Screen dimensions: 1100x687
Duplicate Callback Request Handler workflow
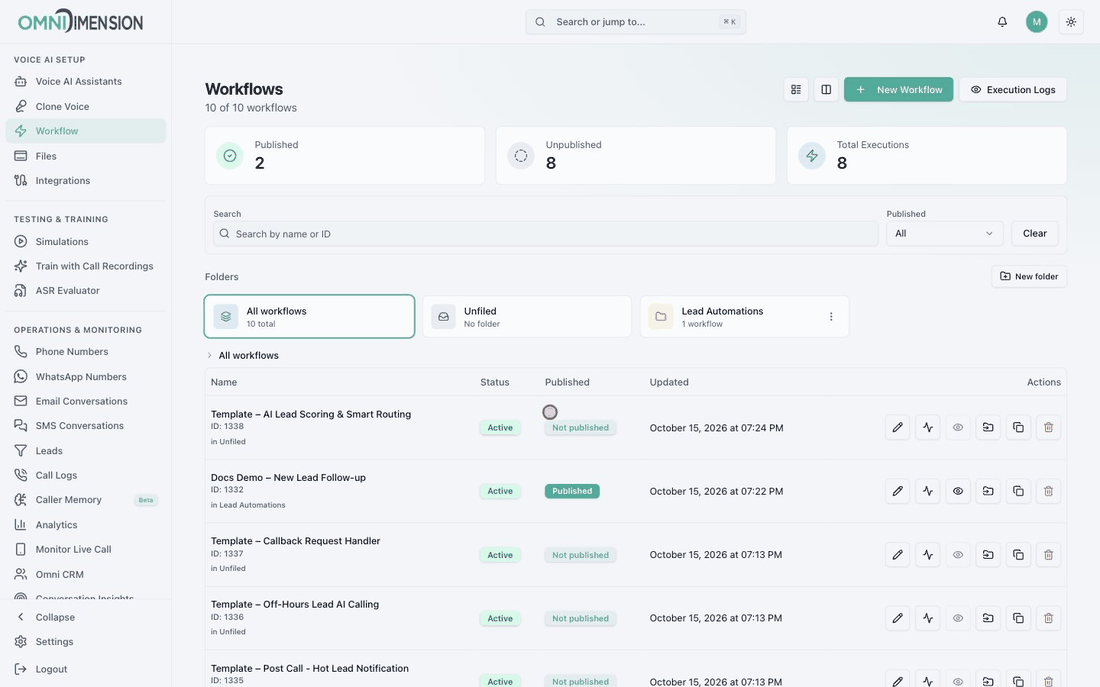coord(1018,554)
